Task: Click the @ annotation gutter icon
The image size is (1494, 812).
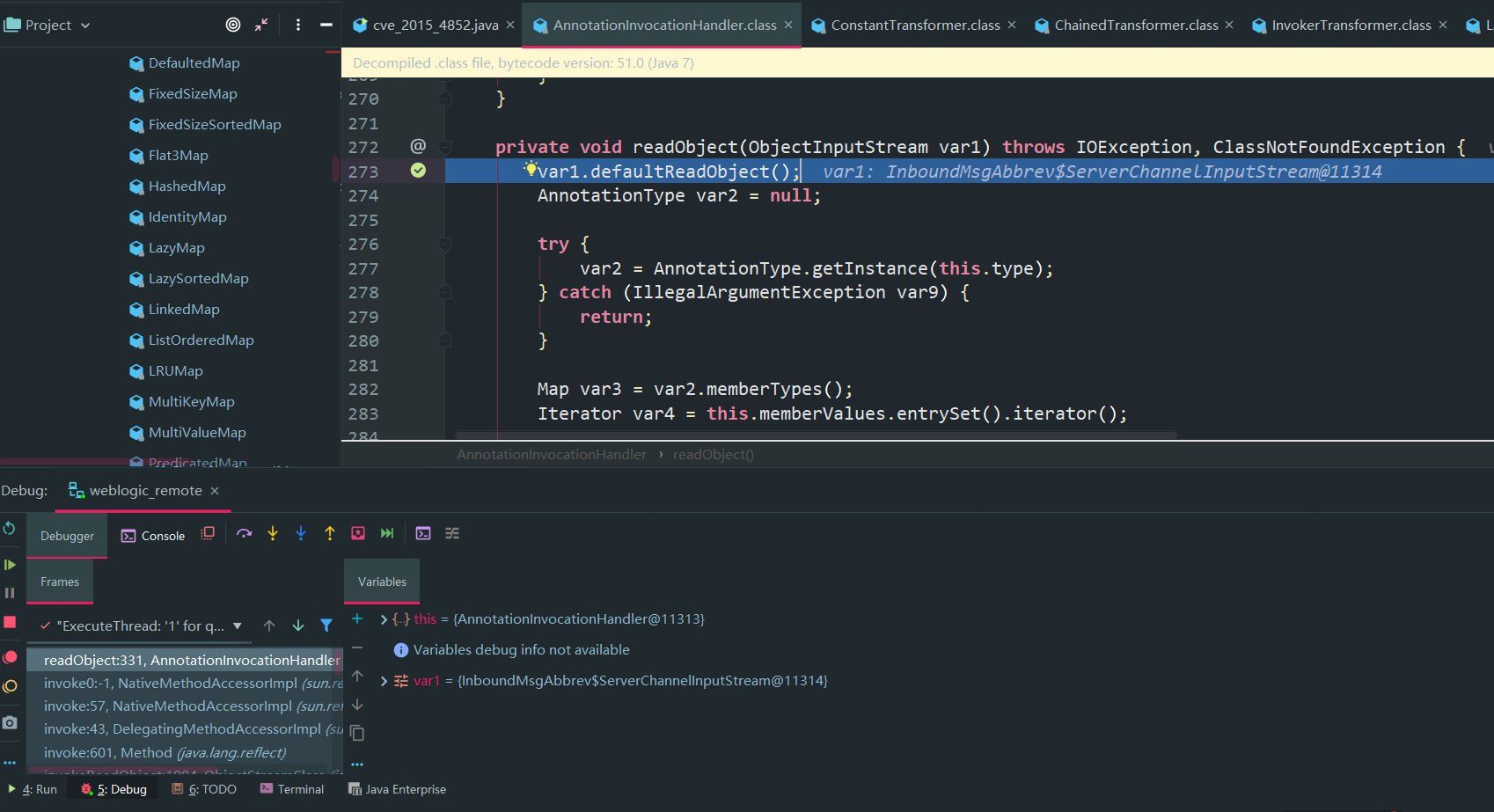Action: coord(418,146)
